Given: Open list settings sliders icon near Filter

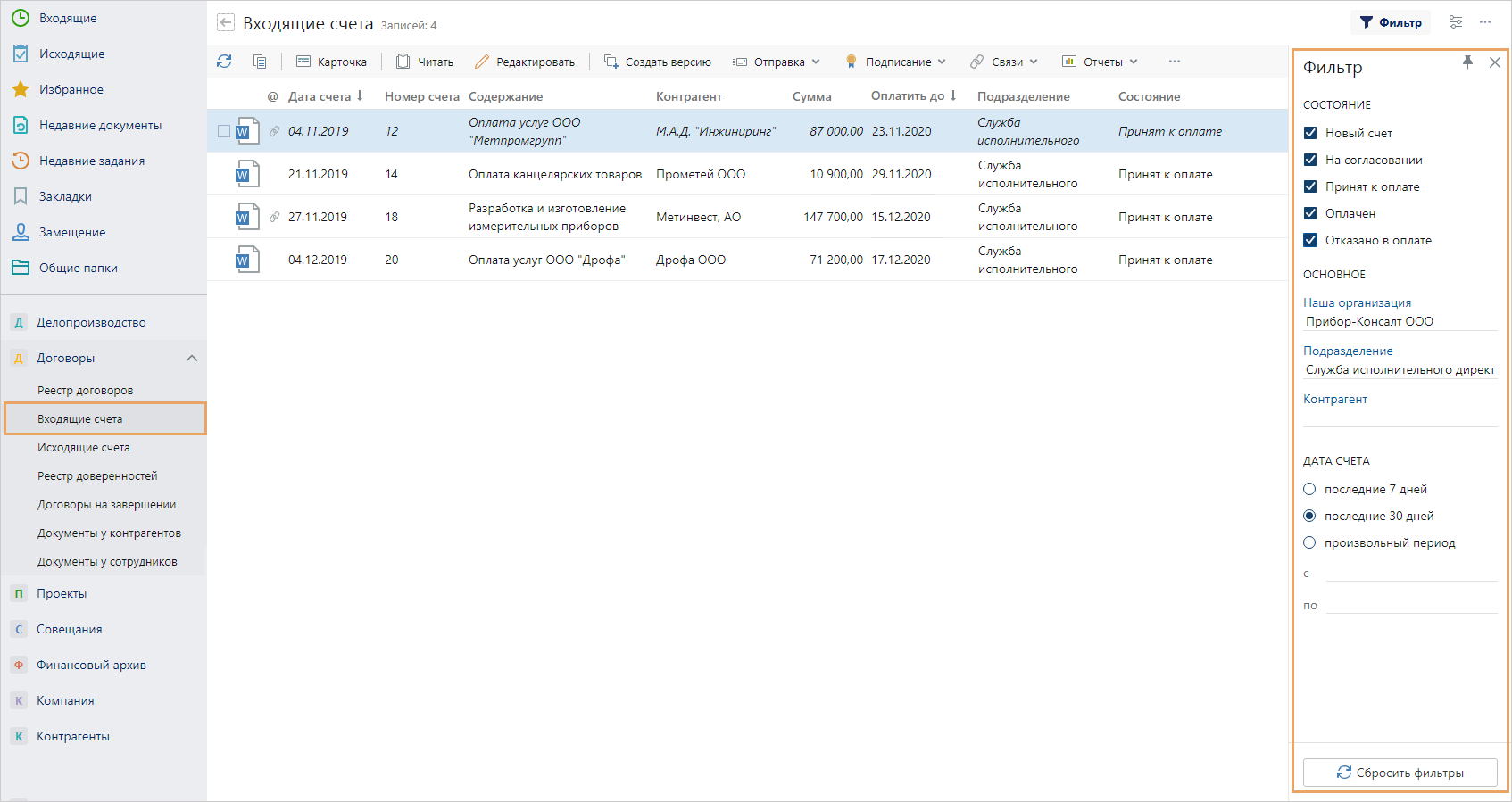Looking at the screenshot, I should pos(1456,22).
